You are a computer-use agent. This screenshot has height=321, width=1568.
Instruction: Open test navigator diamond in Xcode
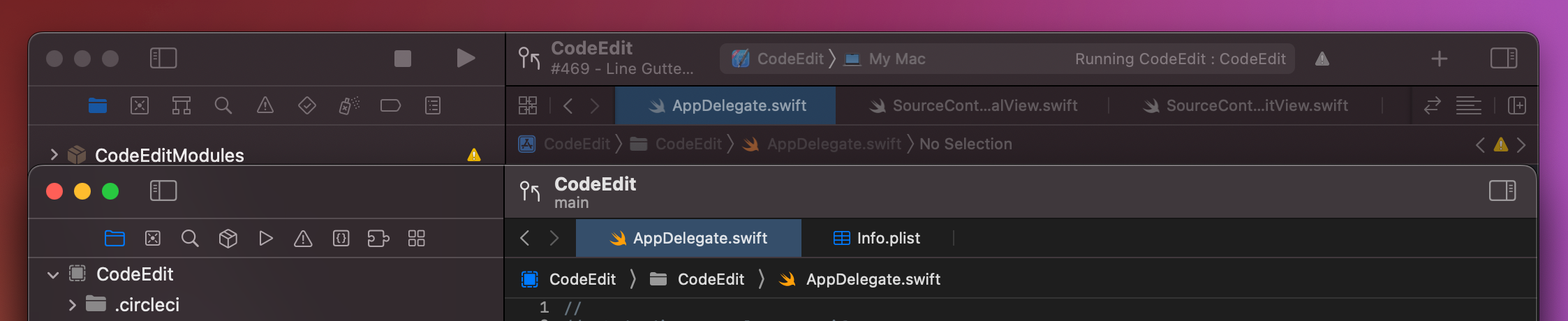[x=307, y=105]
